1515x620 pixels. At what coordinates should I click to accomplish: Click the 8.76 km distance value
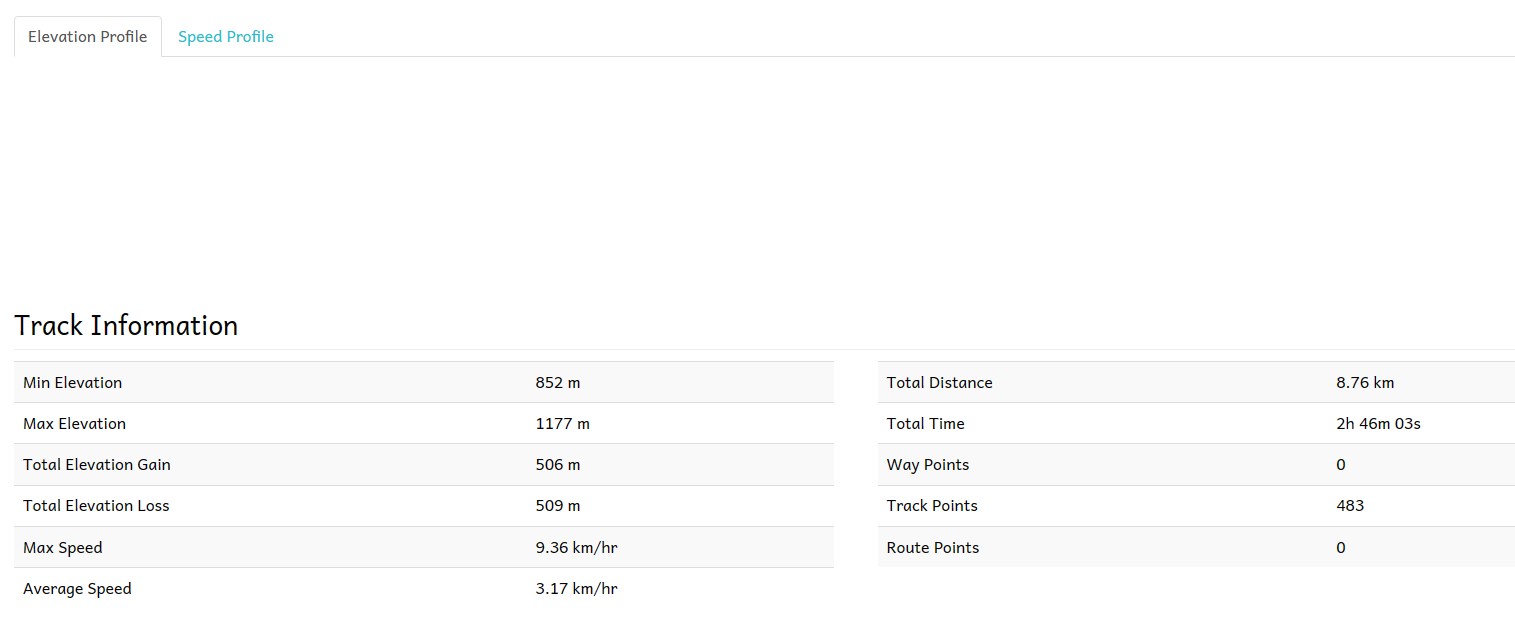pos(1364,383)
